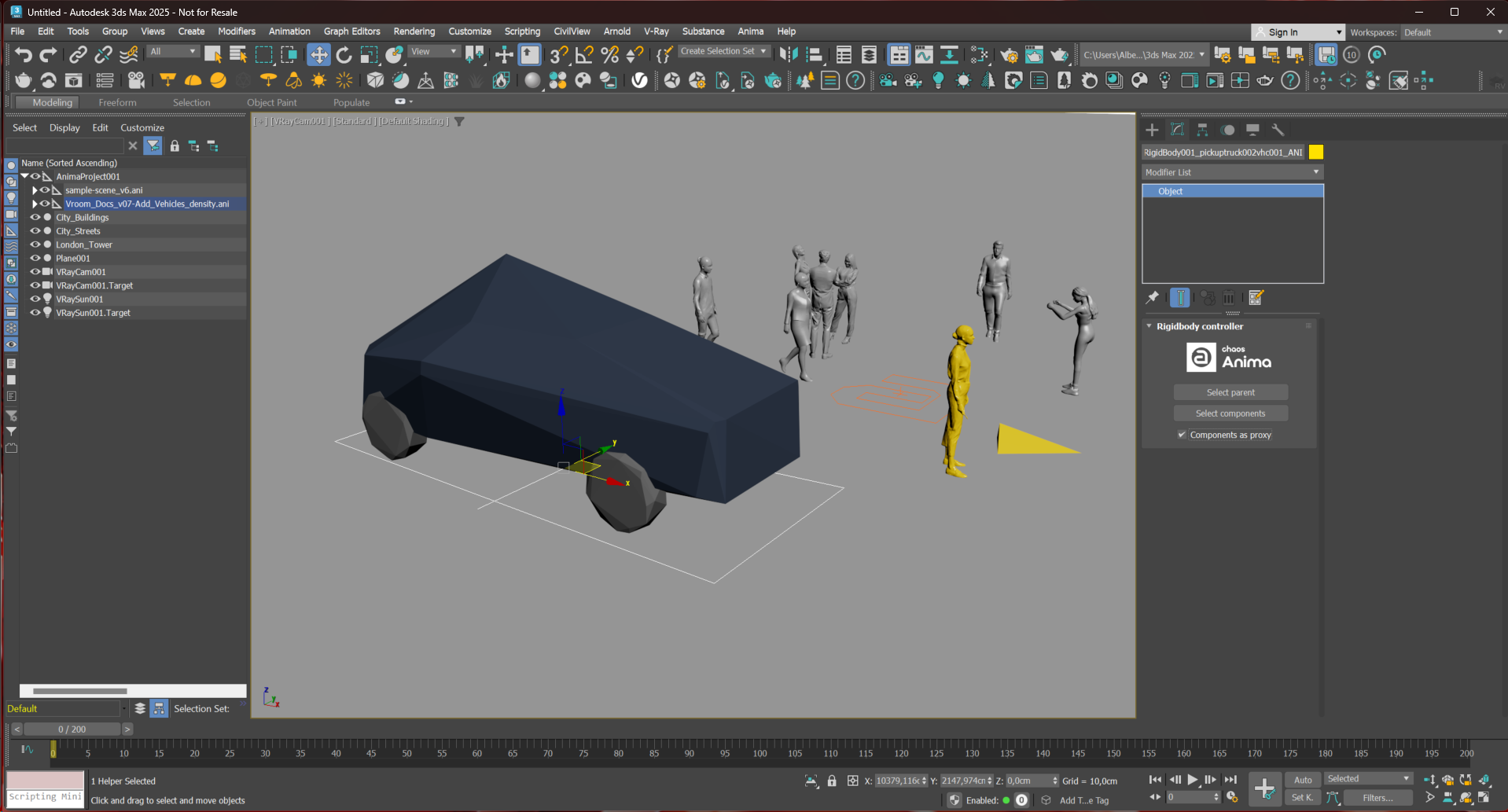Activate the Select and Move tool
This screenshot has width=1508, height=812.
tap(318, 54)
